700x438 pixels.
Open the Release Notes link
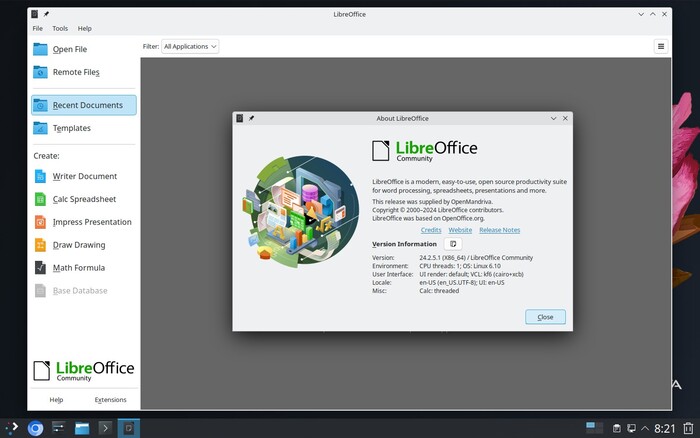point(500,230)
